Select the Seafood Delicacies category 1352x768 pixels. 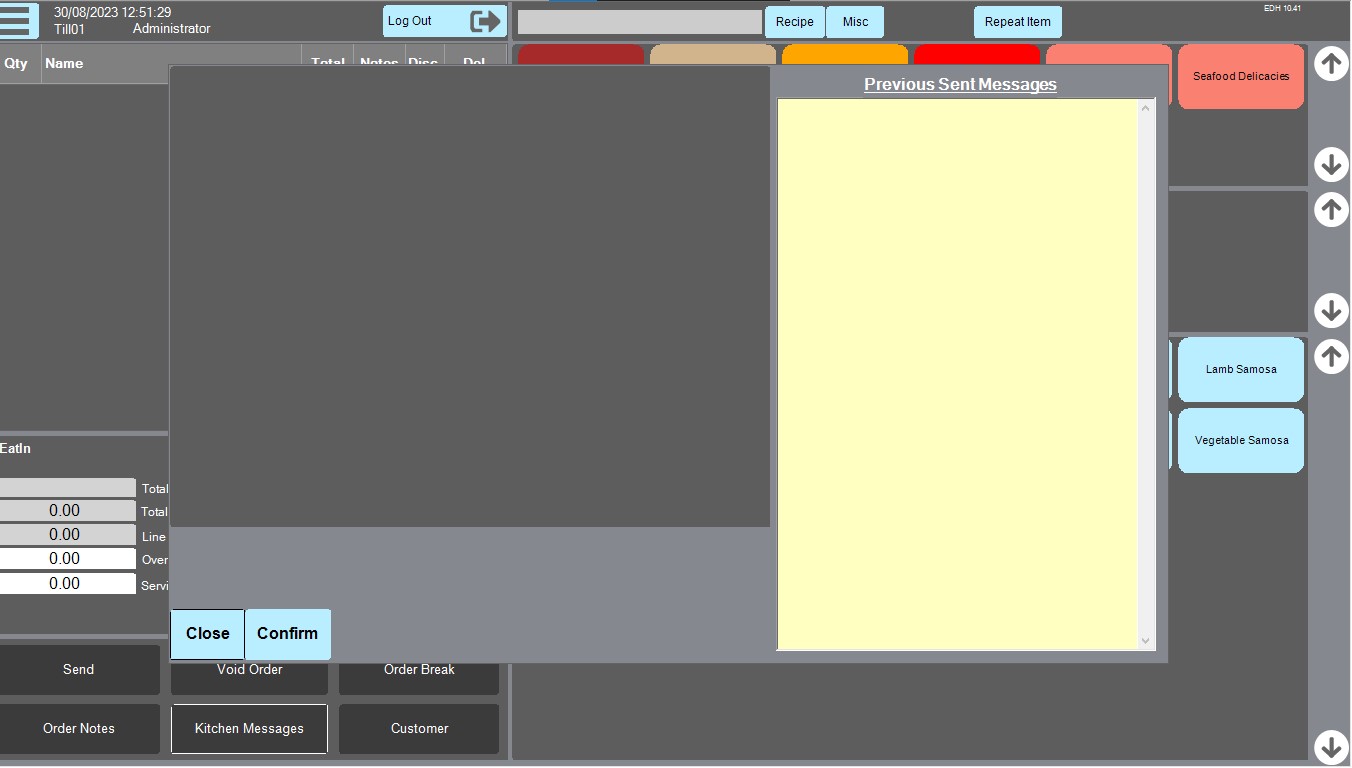[1240, 76]
